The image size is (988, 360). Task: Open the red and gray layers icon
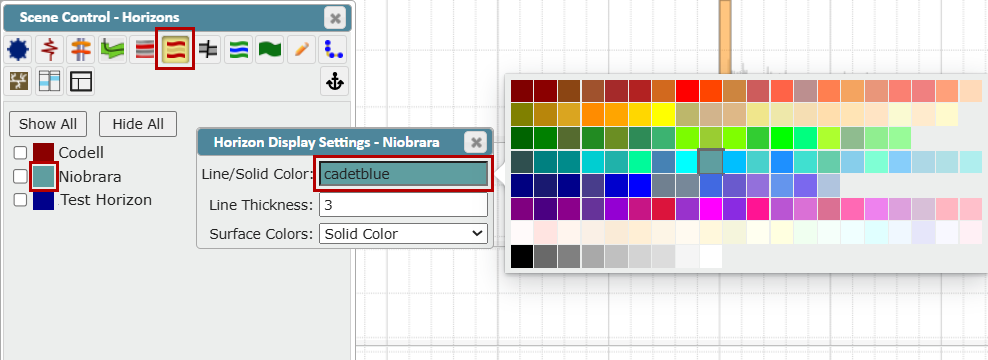144,49
